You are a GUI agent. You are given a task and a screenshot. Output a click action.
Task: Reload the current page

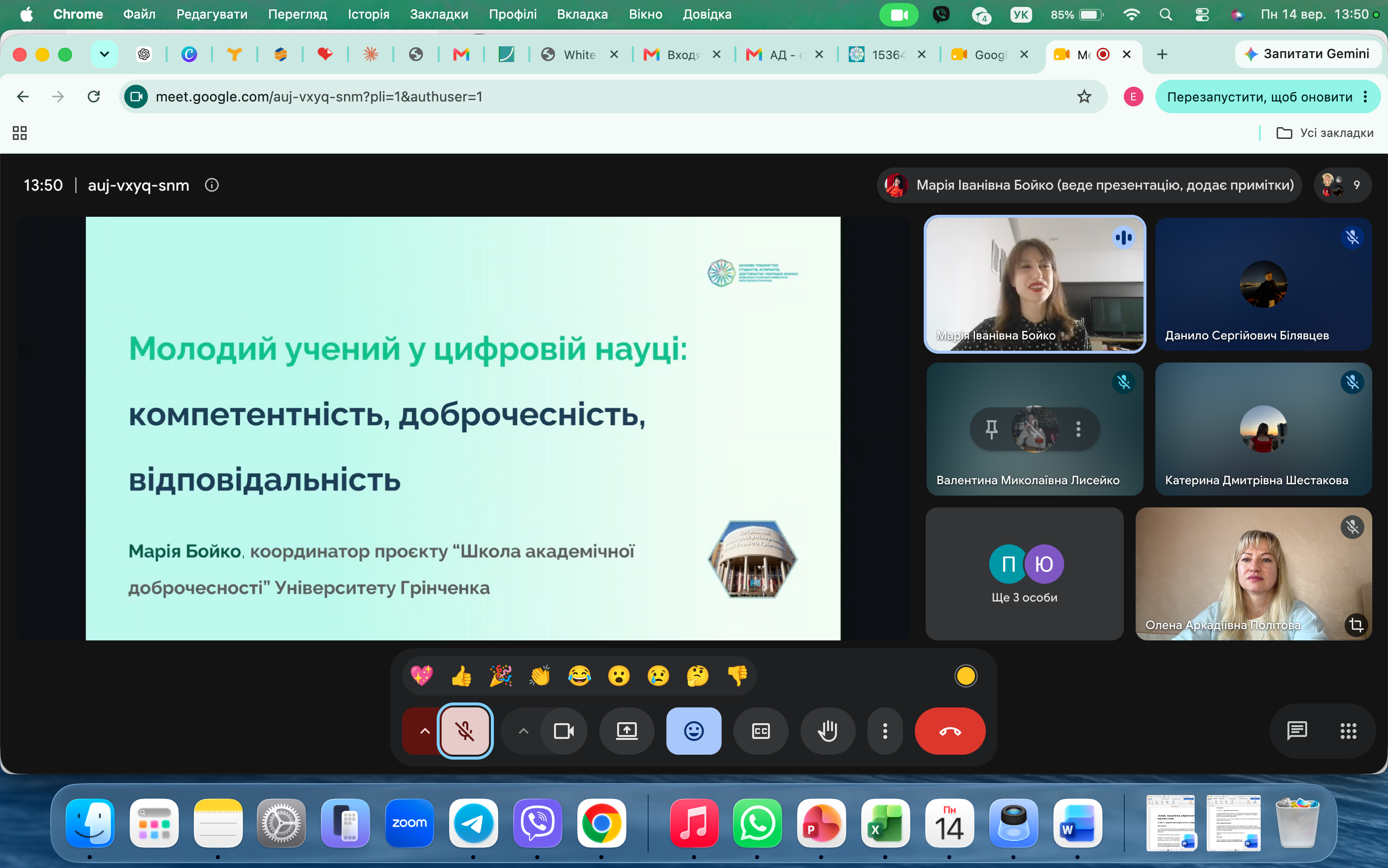pos(94,97)
